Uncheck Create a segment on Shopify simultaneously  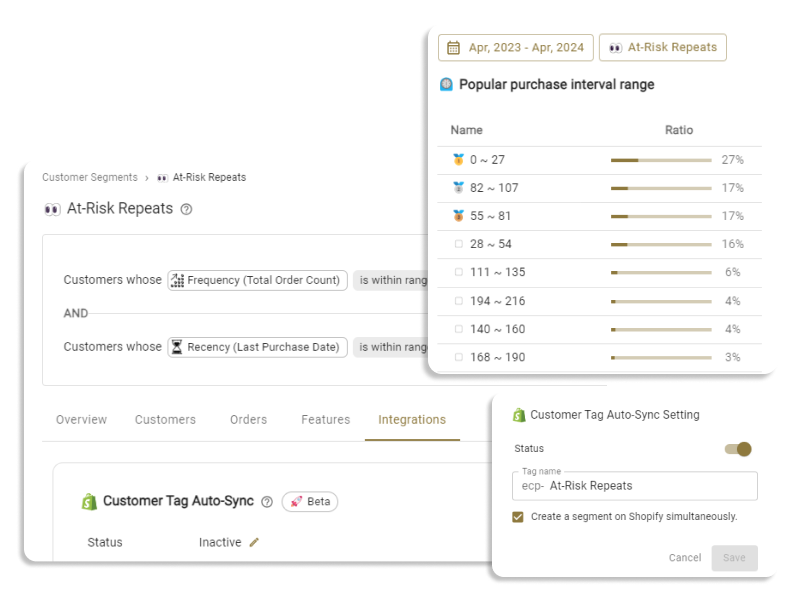click(518, 517)
